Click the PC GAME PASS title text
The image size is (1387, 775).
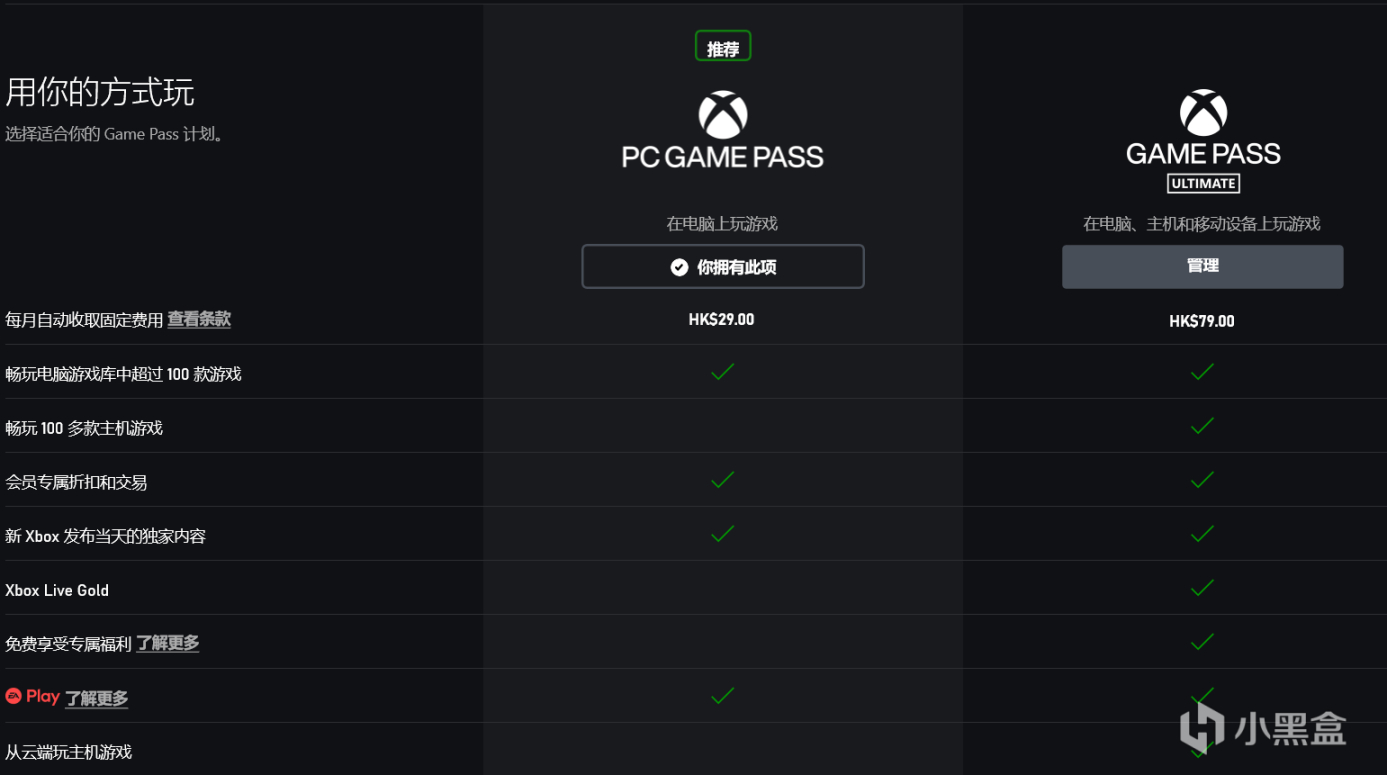(x=722, y=157)
